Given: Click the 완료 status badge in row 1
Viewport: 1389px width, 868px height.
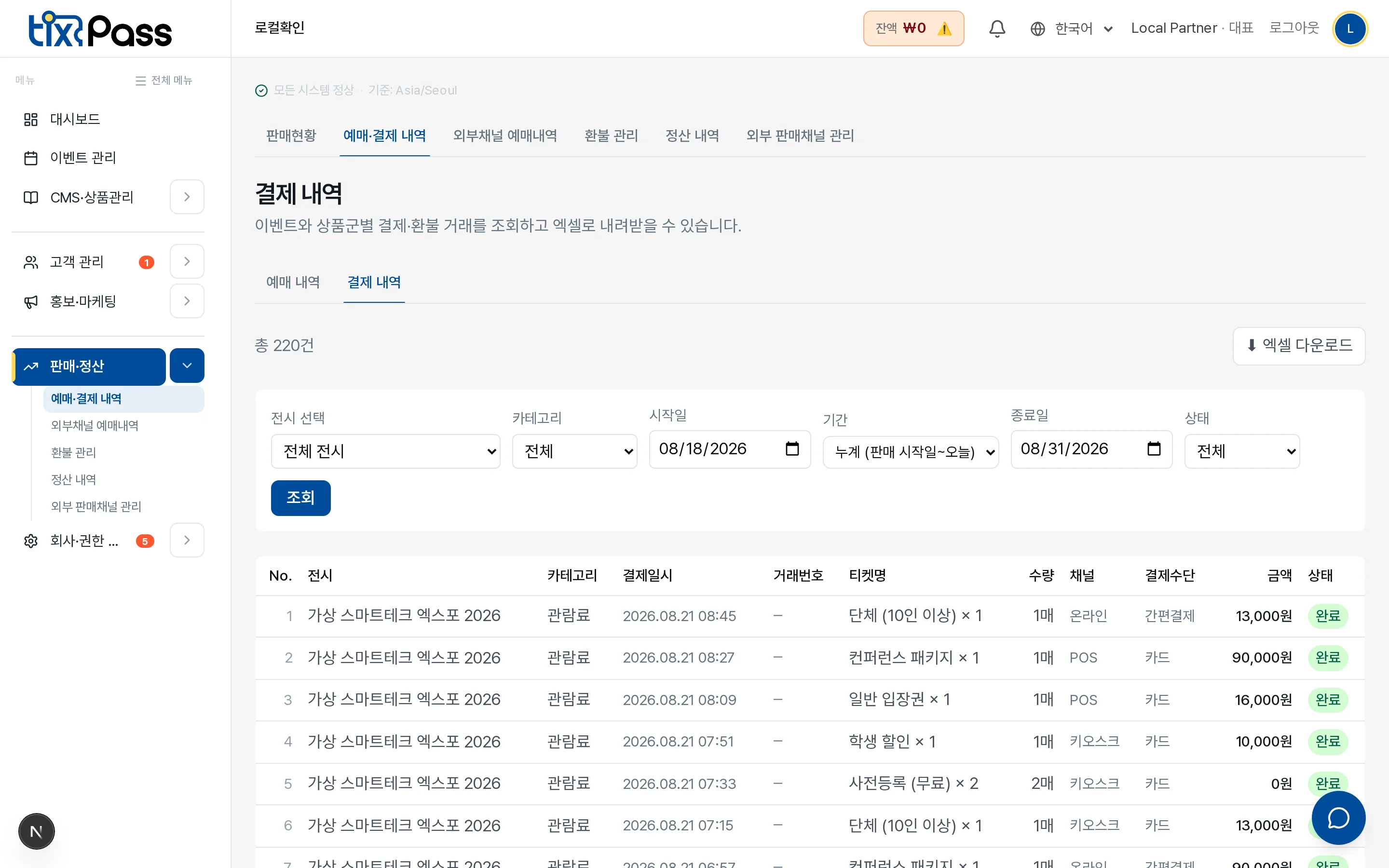Looking at the screenshot, I should (1328, 616).
